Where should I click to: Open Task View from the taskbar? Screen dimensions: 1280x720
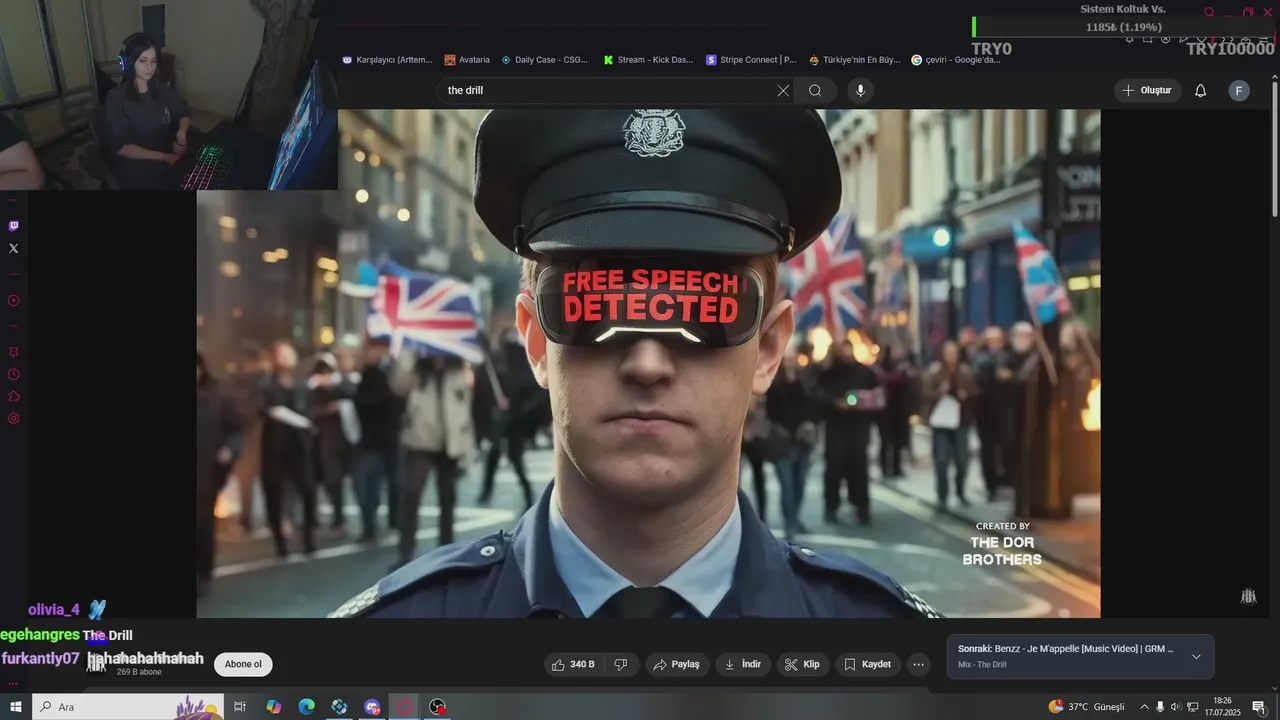coord(240,707)
